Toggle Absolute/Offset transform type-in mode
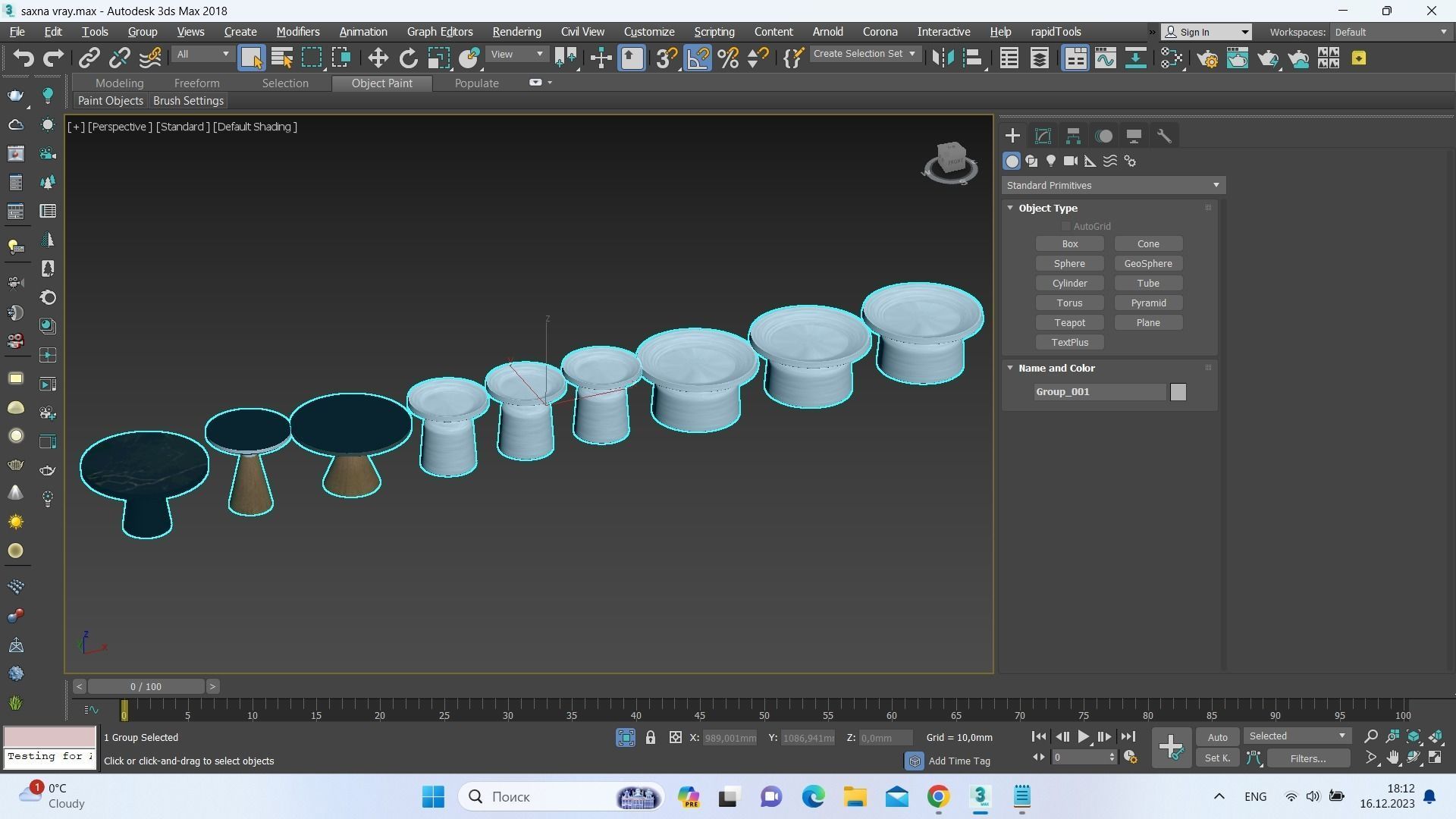 pyautogui.click(x=675, y=737)
